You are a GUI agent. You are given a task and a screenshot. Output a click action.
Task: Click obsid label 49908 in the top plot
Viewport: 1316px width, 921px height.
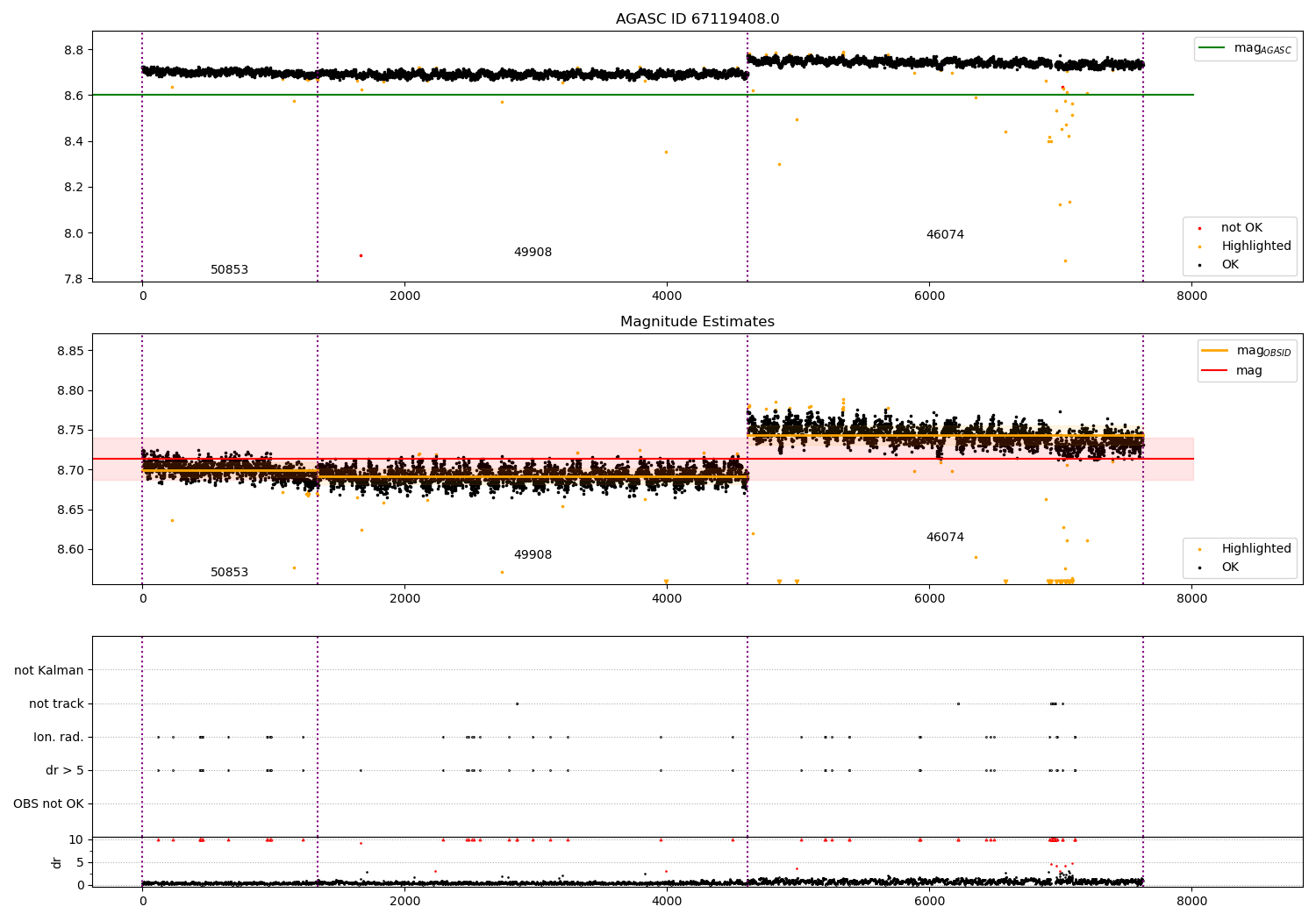(x=533, y=253)
